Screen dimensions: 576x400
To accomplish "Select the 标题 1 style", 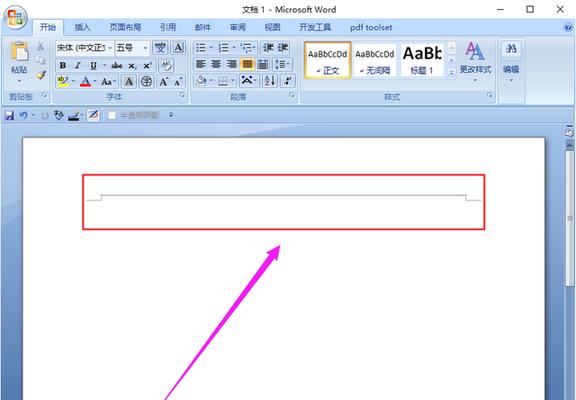I will (x=422, y=60).
